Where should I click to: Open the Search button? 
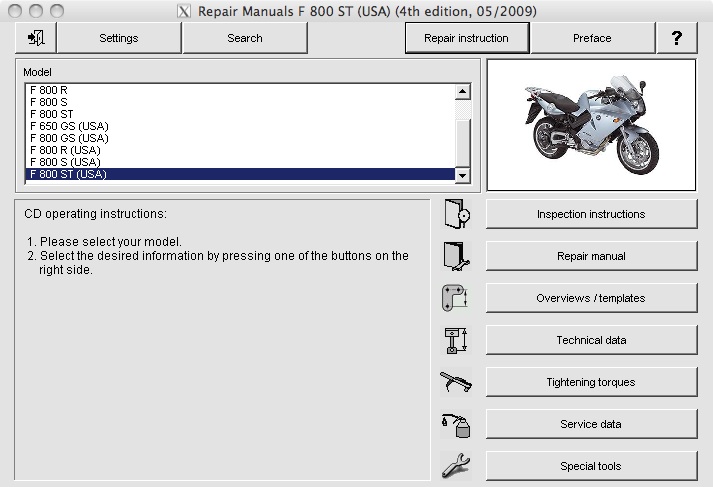(x=245, y=38)
